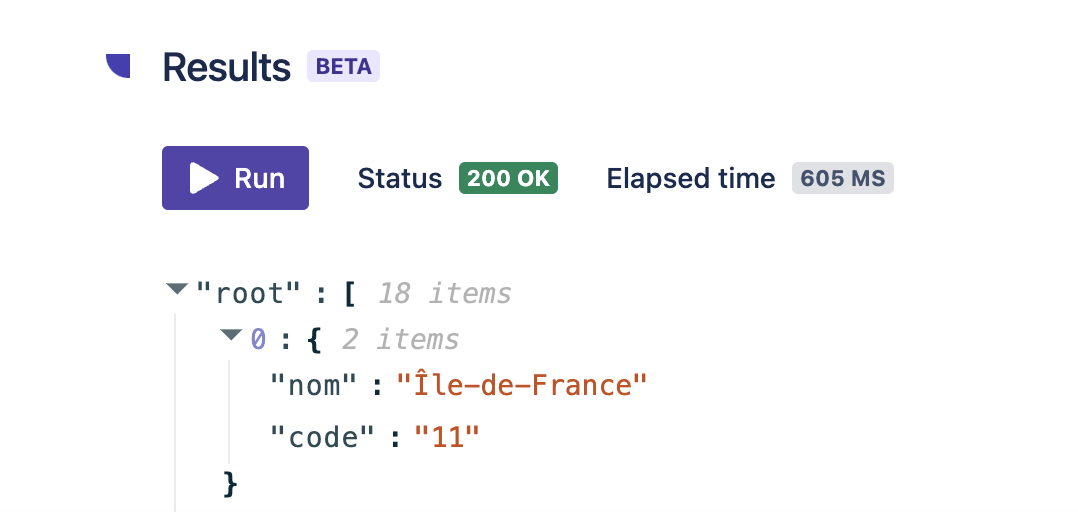This screenshot has width=1078, height=512.
Task: Click the Elapsed time label
Action: tap(690, 178)
